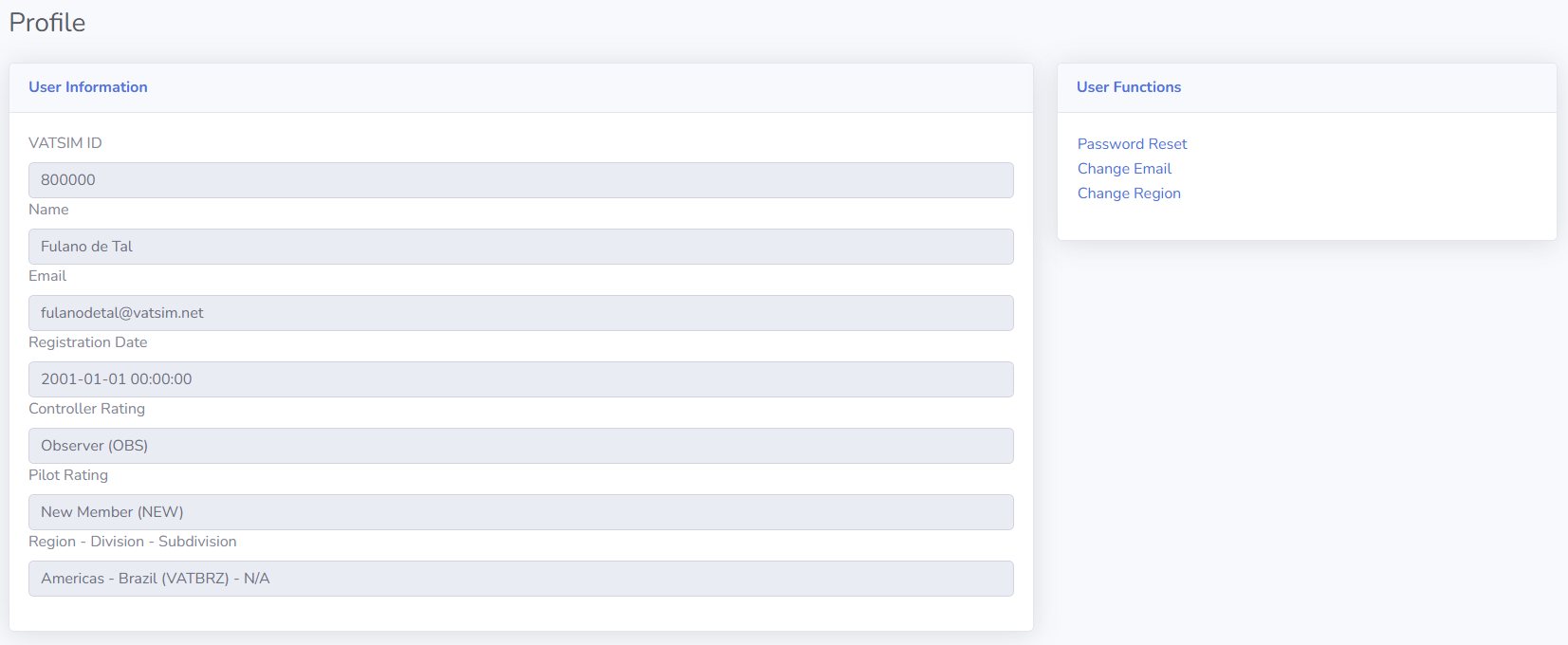This screenshot has width=1568, height=645.
Task: Click the Email field with fulanodetal@vatsim.net
Action: click(x=521, y=313)
